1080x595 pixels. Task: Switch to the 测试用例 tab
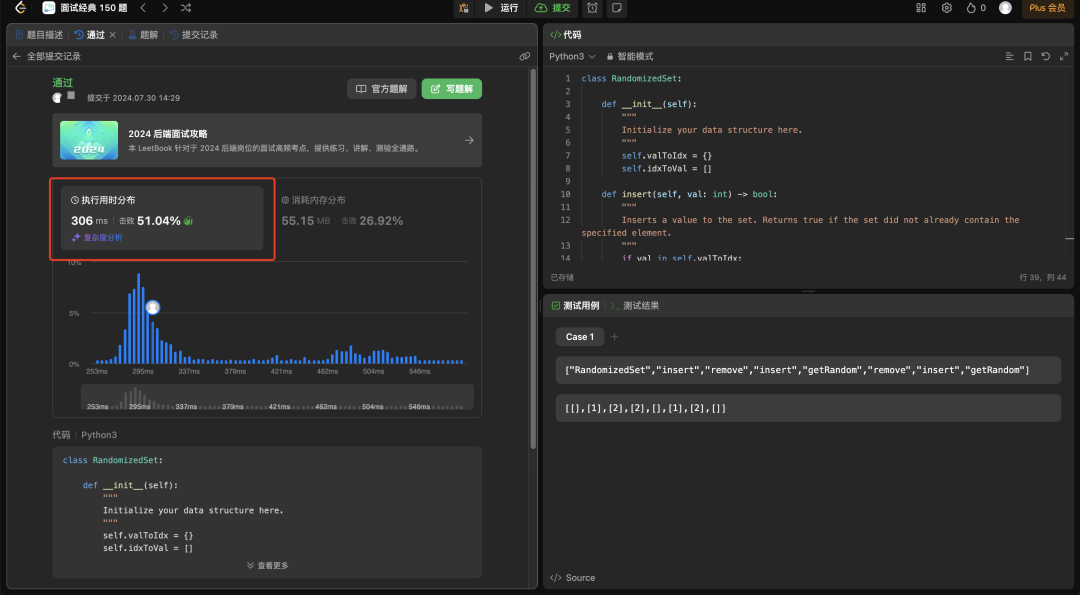[x=576, y=305]
